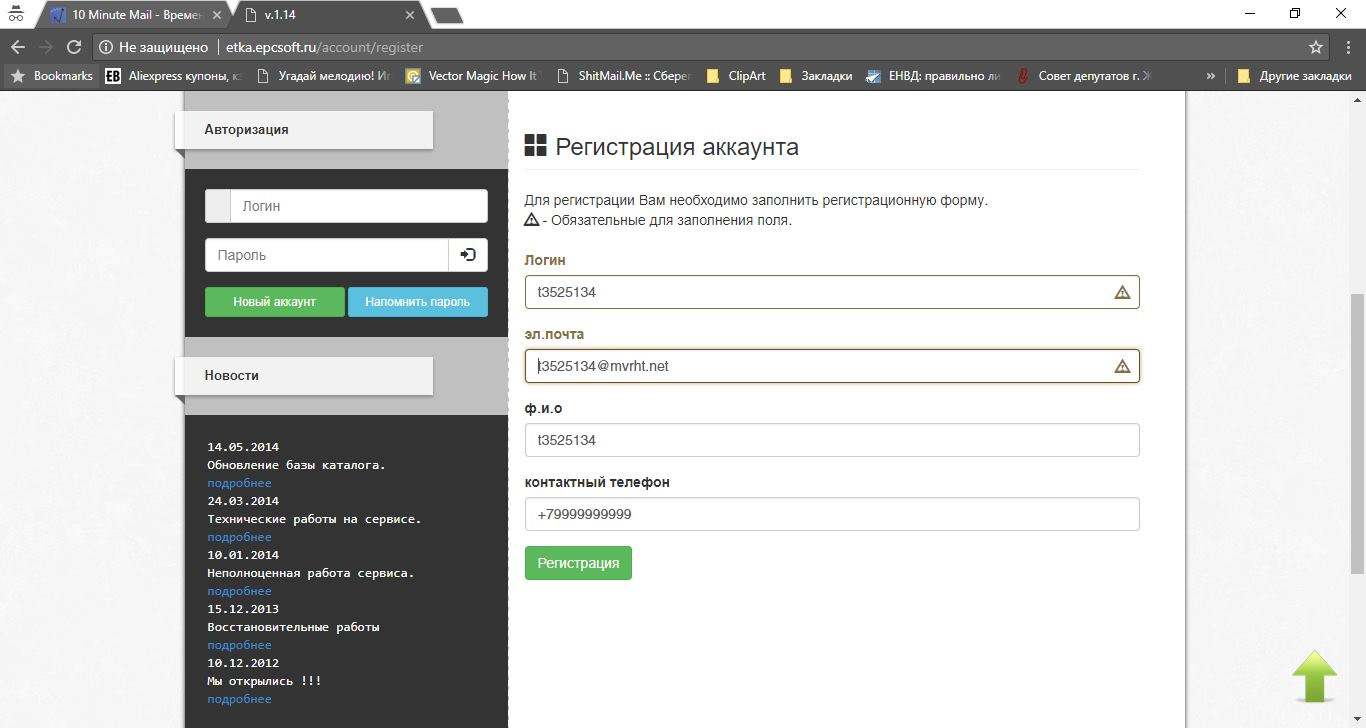Click the site info 'Не защищено' icon
This screenshot has height=728, width=1366.
(x=106, y=47)
